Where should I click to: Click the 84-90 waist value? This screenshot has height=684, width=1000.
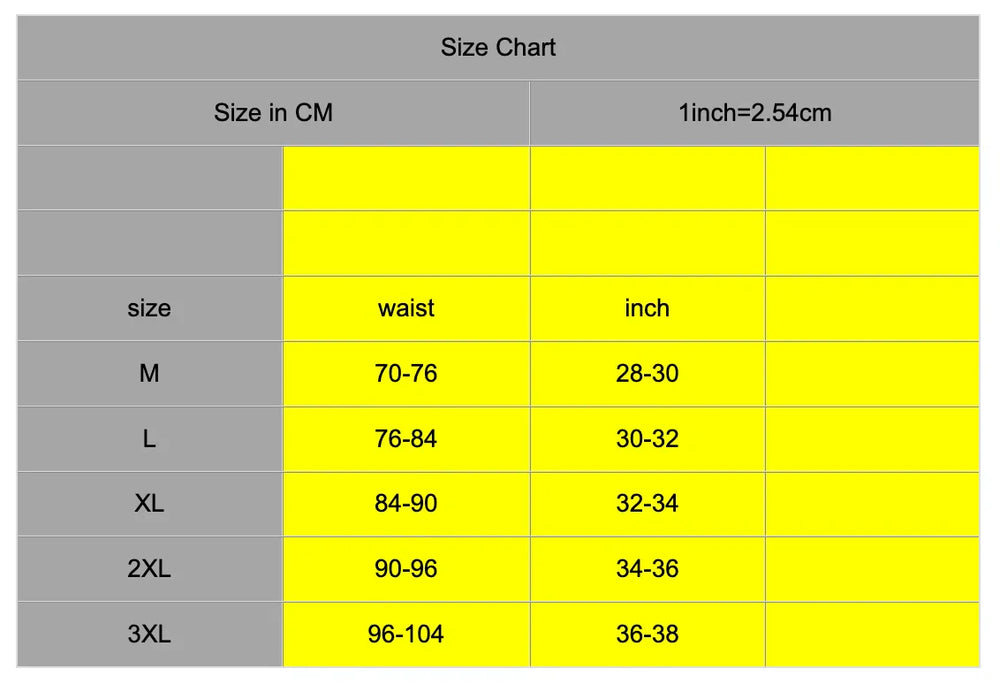click(x=406, y=503)
